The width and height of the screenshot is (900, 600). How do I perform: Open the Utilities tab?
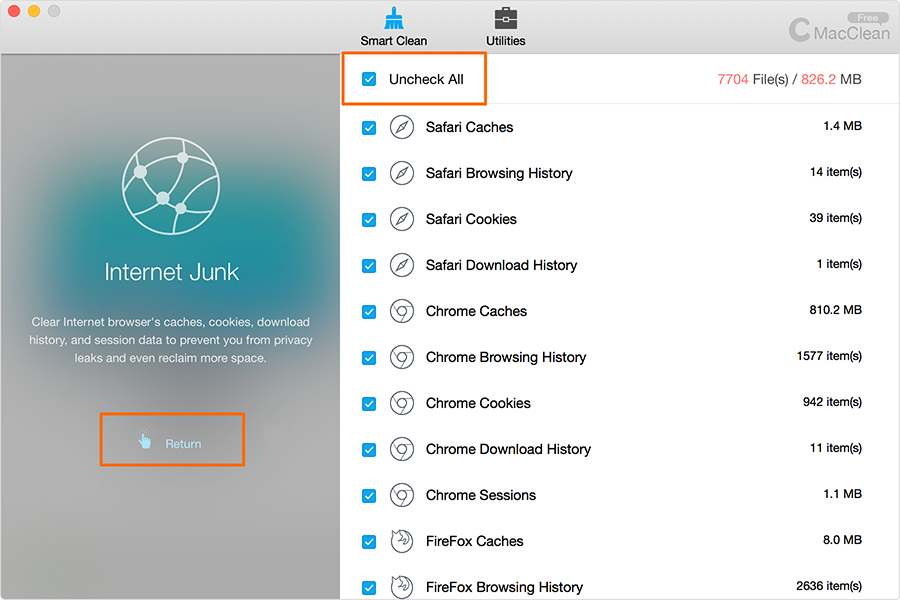506,27
